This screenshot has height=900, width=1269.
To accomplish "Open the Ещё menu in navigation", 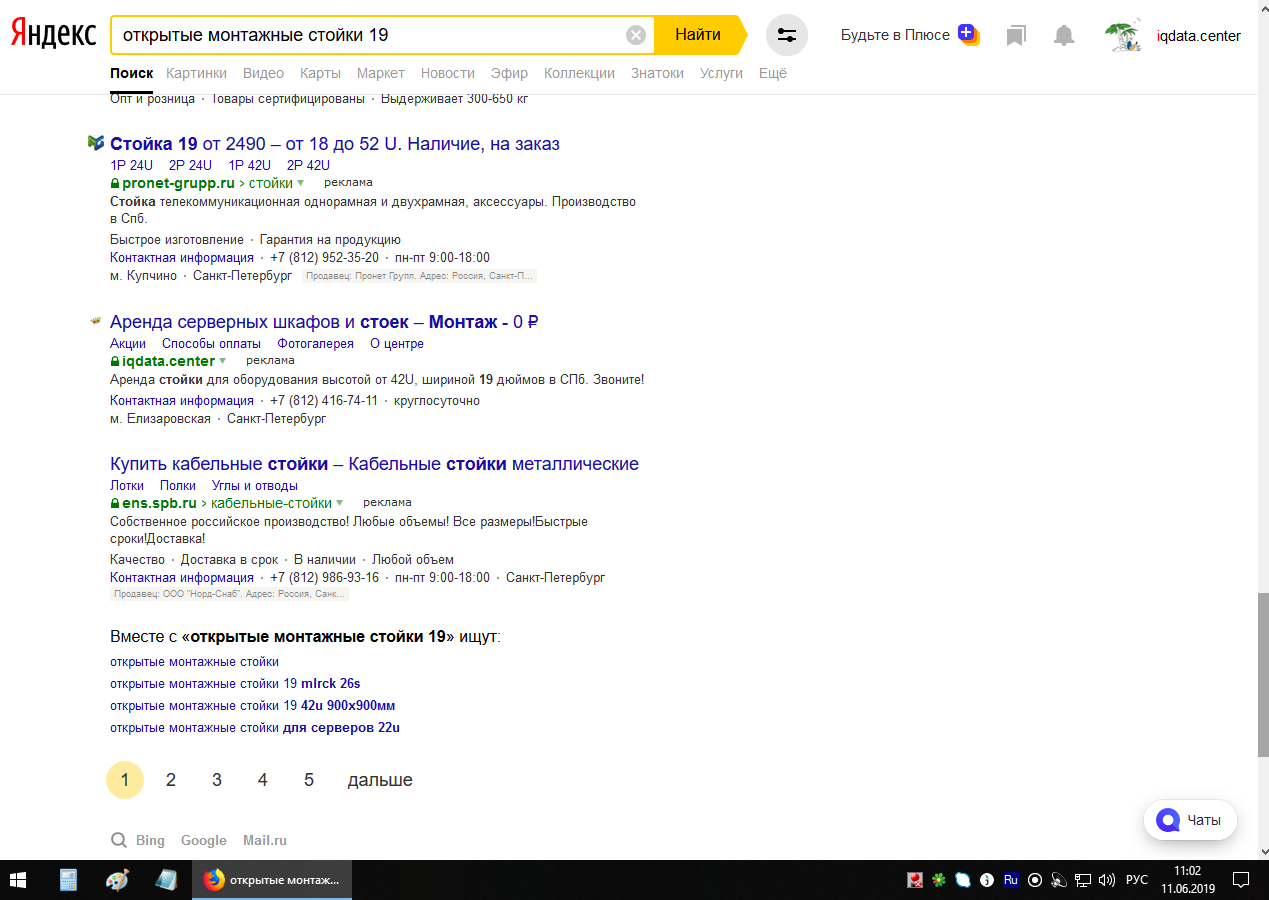I will (x=773, y=73).
